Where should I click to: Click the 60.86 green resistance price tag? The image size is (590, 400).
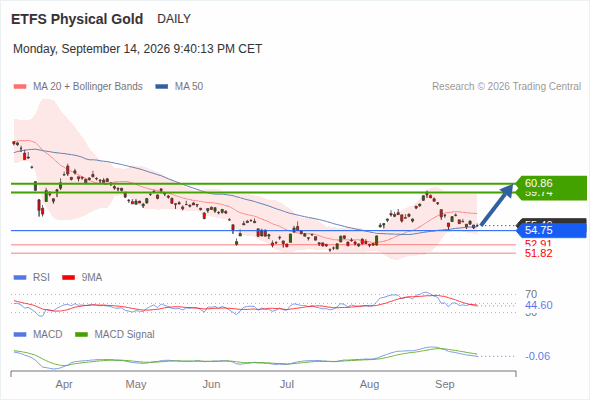click(551, 183)
